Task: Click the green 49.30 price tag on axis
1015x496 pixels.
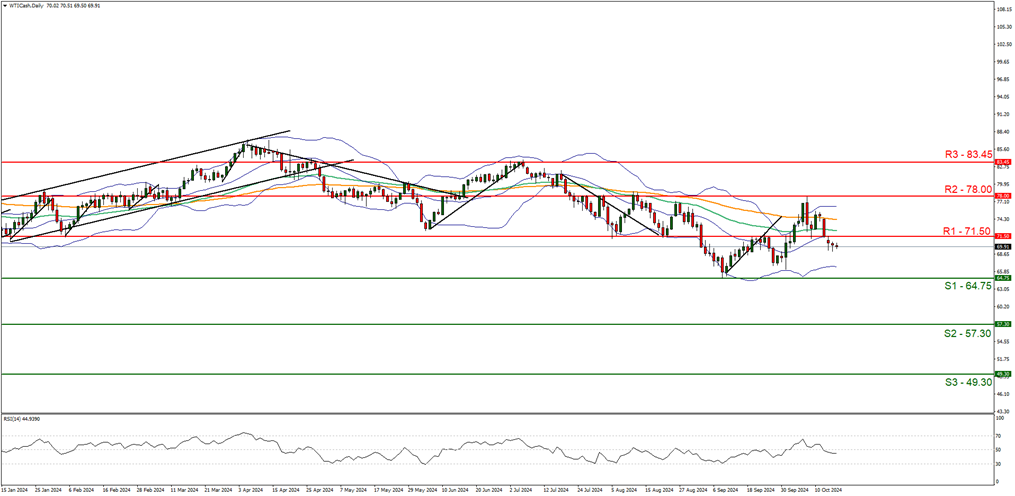Action: tap(1003, 374)
